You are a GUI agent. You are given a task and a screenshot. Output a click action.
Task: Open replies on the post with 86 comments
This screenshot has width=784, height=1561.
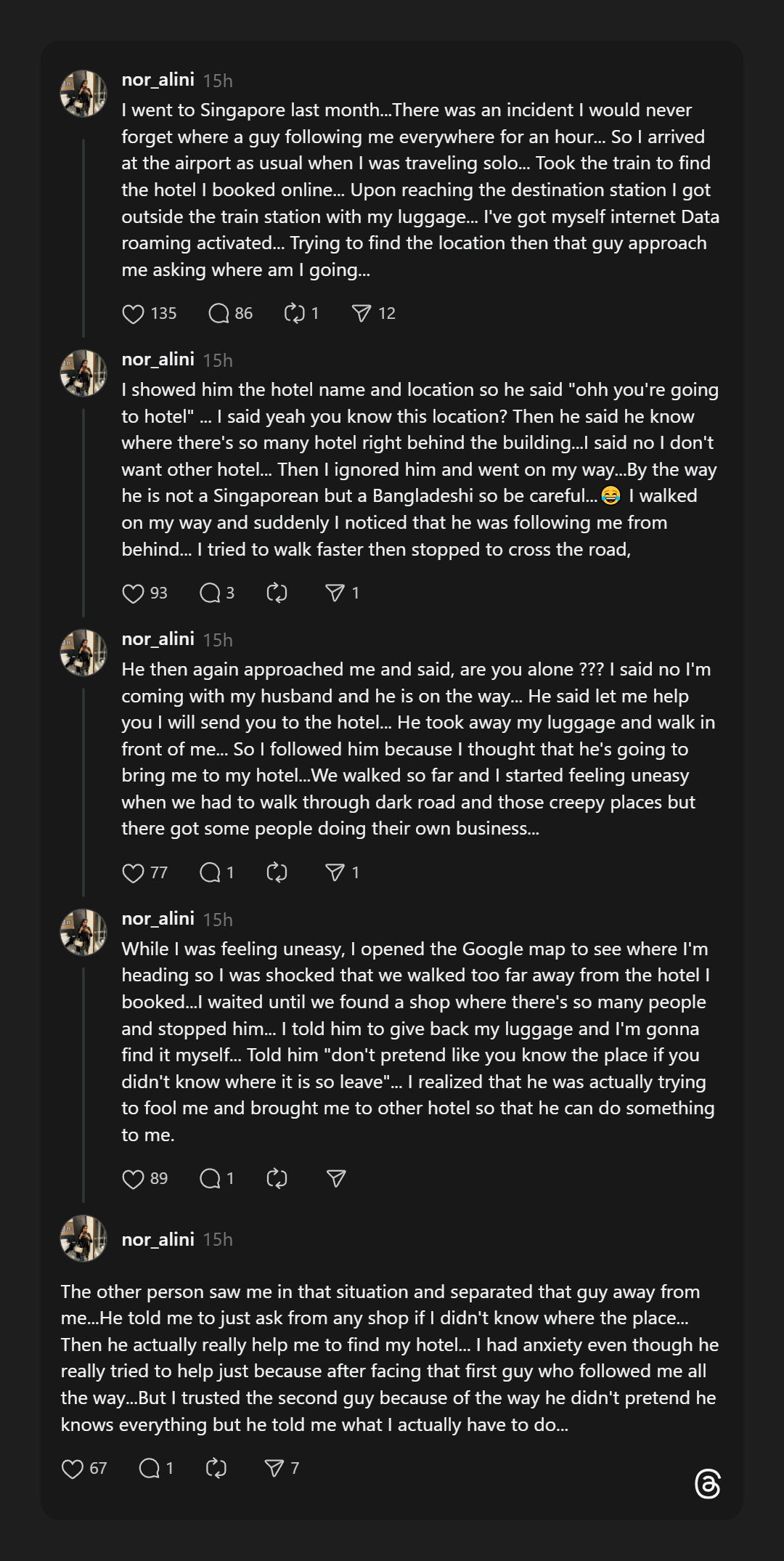[219, 314]
